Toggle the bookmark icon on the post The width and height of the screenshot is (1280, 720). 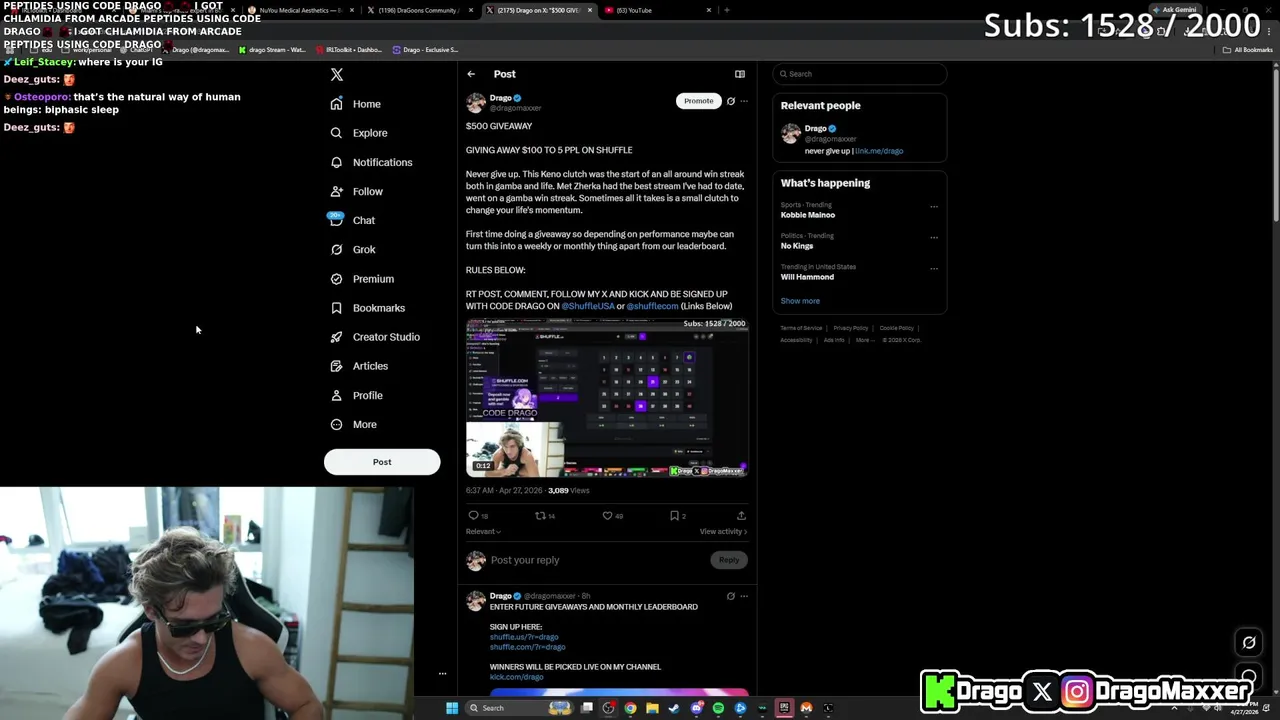coord(677,516)
